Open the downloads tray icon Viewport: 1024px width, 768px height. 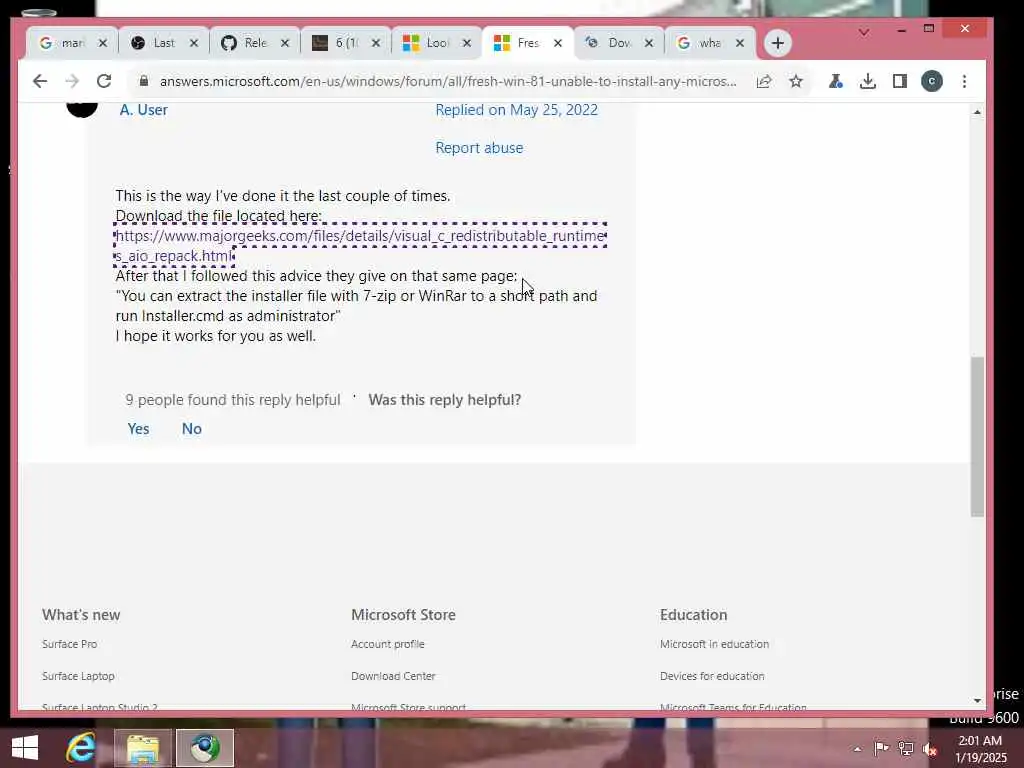[867, 81]
